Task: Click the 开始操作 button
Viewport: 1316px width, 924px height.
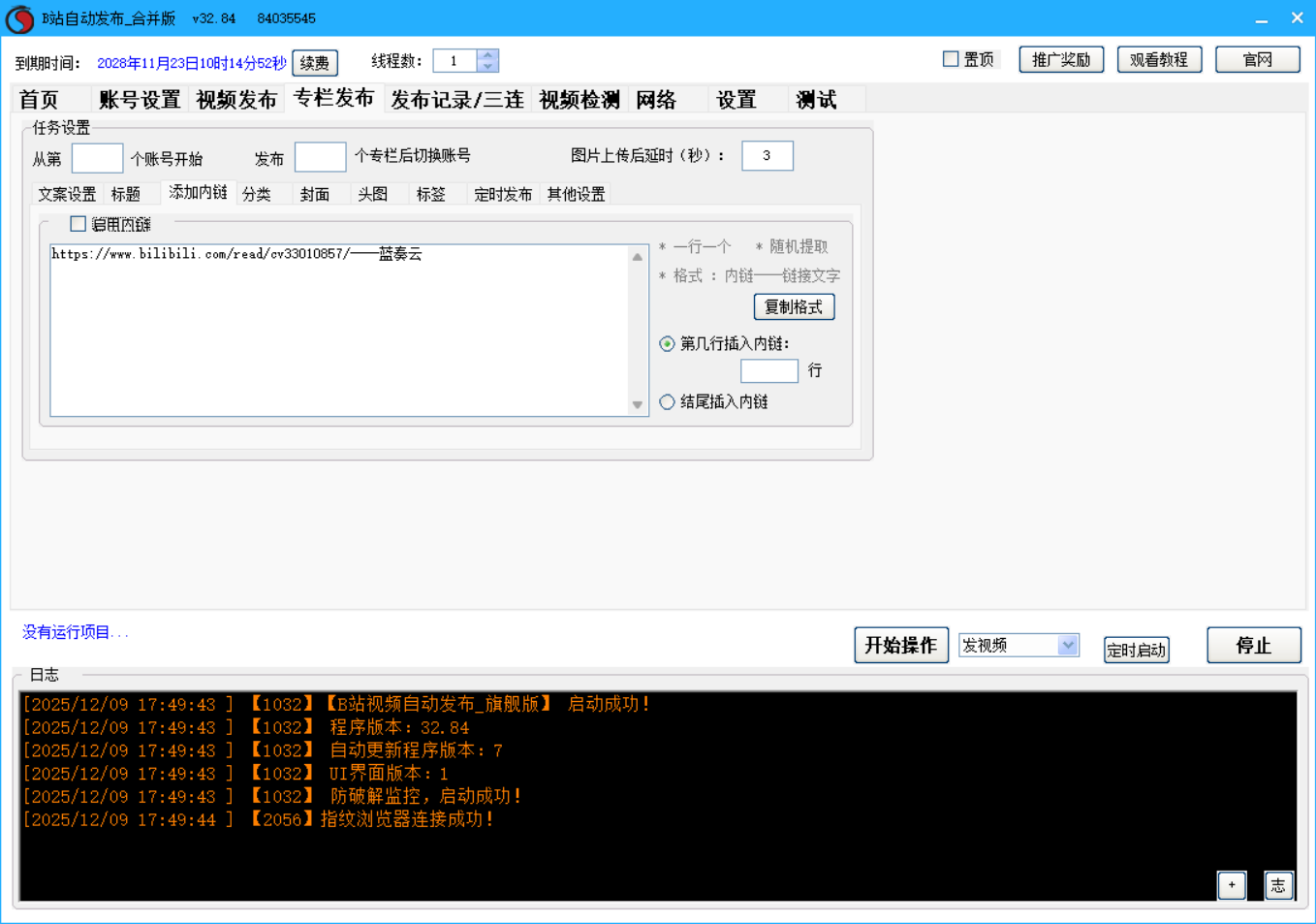Action: [900, 645]
